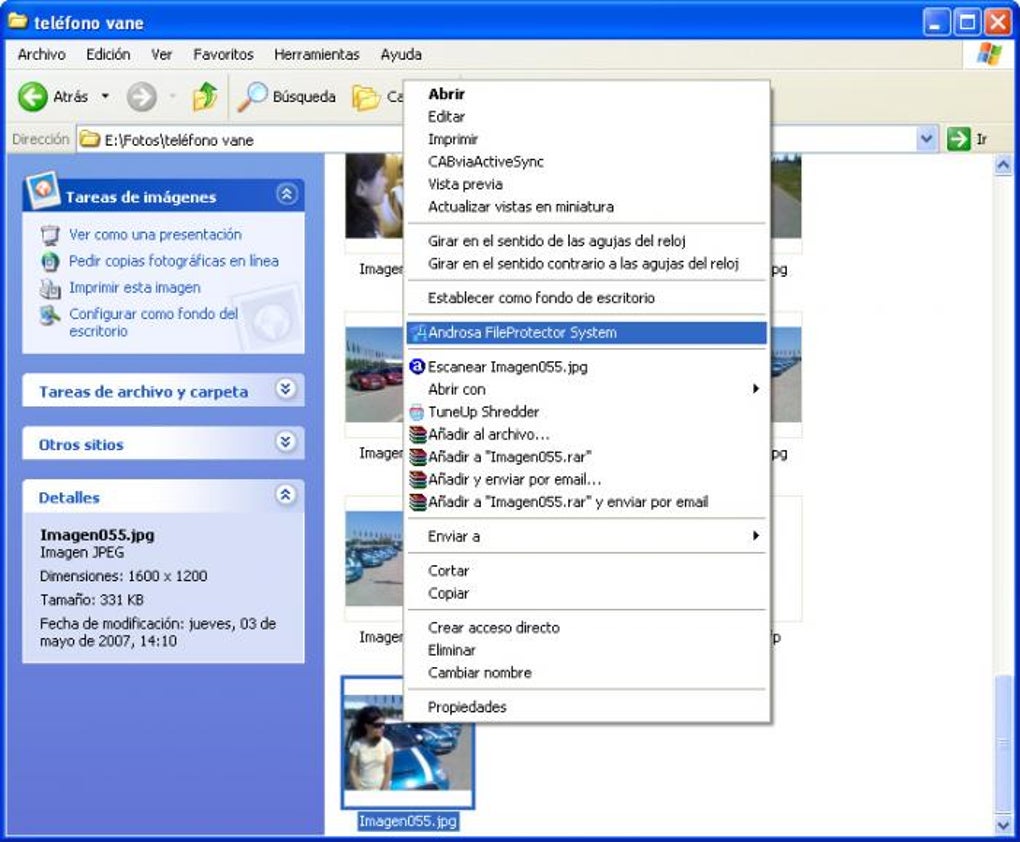Select Vista previa menu entry
This screenshot has width=1020, height=842.
click(586, 185)
